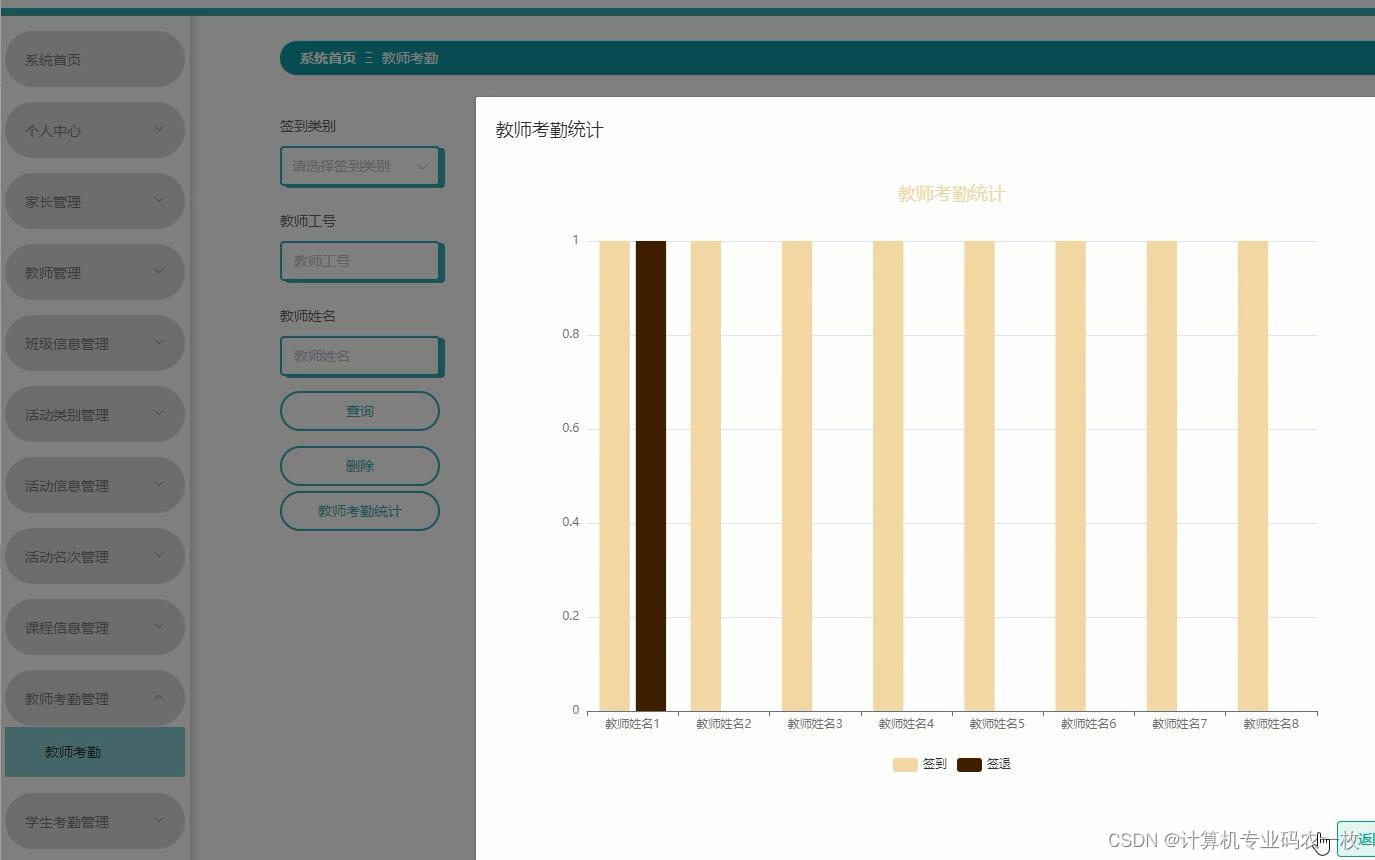Collapse the 教师考勤管理 chevron
1375x860 pixels.
coord(158,698)
